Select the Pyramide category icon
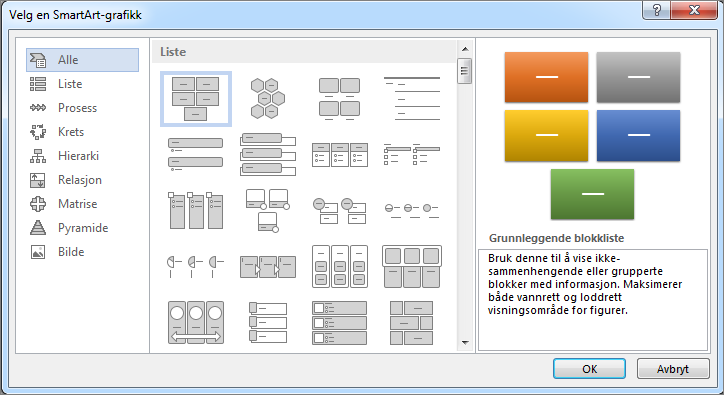The image size is (724, 395). [x=38, y=228]
